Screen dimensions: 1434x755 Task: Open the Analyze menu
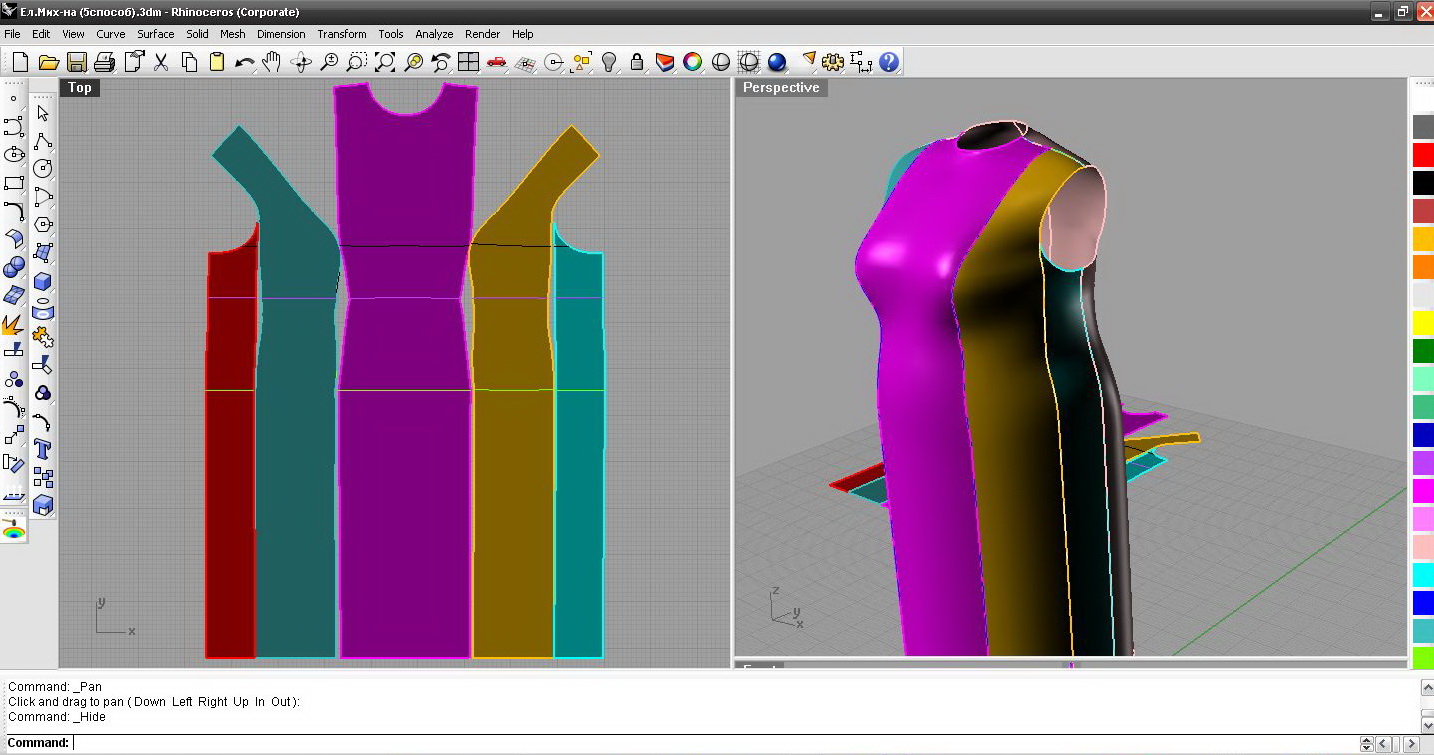pyautogui.click(x=434, y=34)
